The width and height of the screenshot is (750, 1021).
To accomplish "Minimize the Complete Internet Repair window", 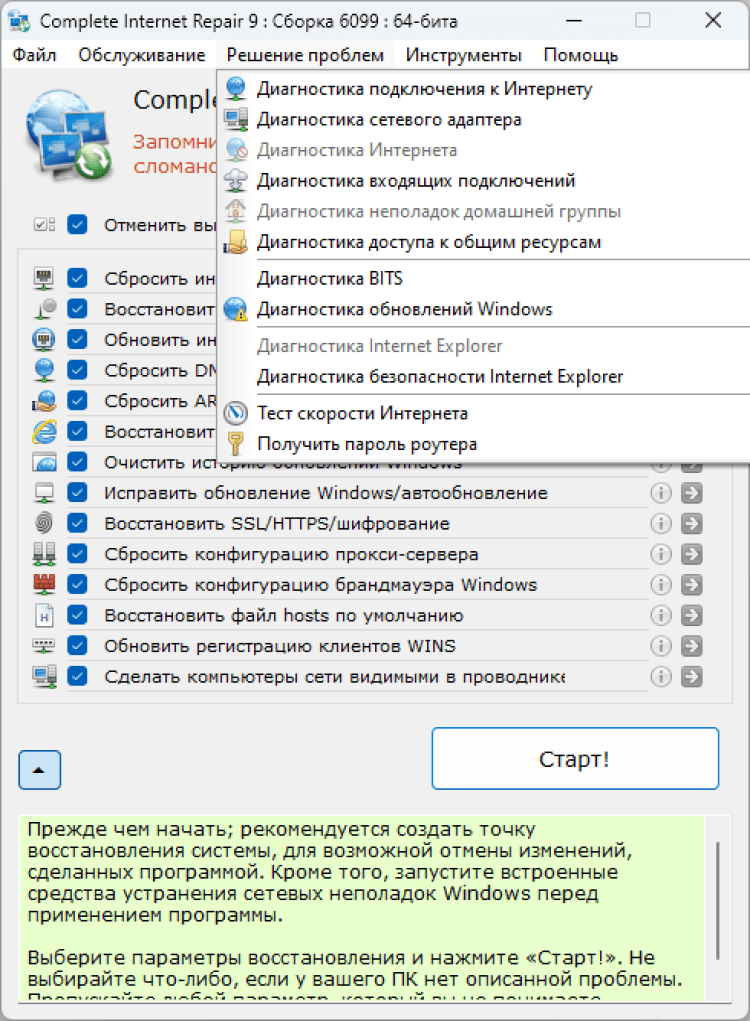I will 574,20.
